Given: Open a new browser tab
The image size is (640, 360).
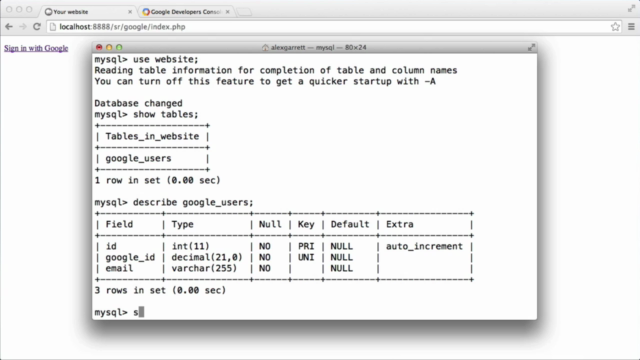Looking at the screenshot, I should 244,12.
